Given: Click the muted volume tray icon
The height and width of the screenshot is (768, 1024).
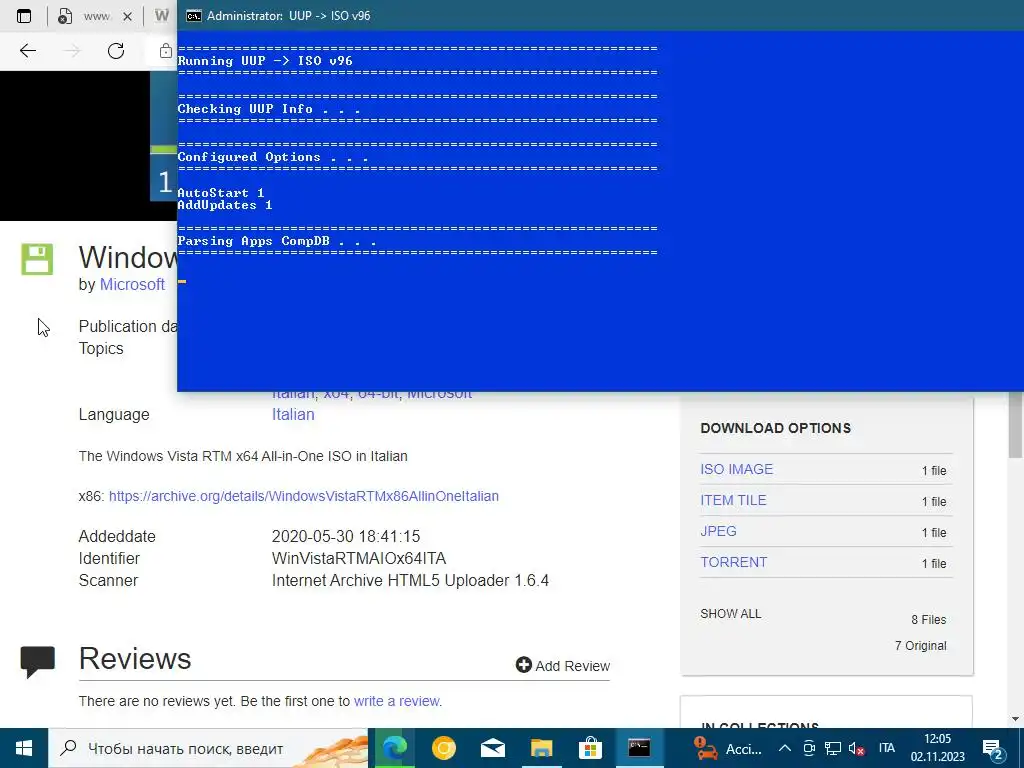Looking at the screenshot, I should [857, 748].
